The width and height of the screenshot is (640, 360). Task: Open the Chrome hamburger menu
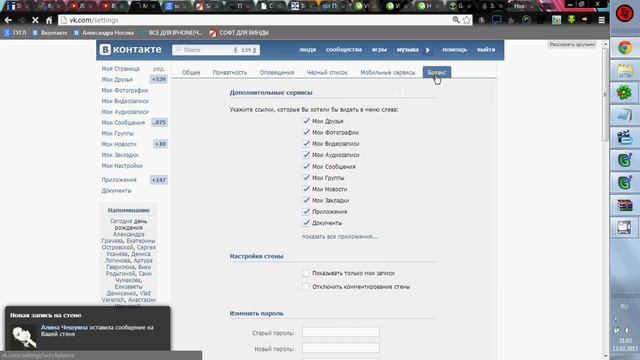tap(602, 20)
